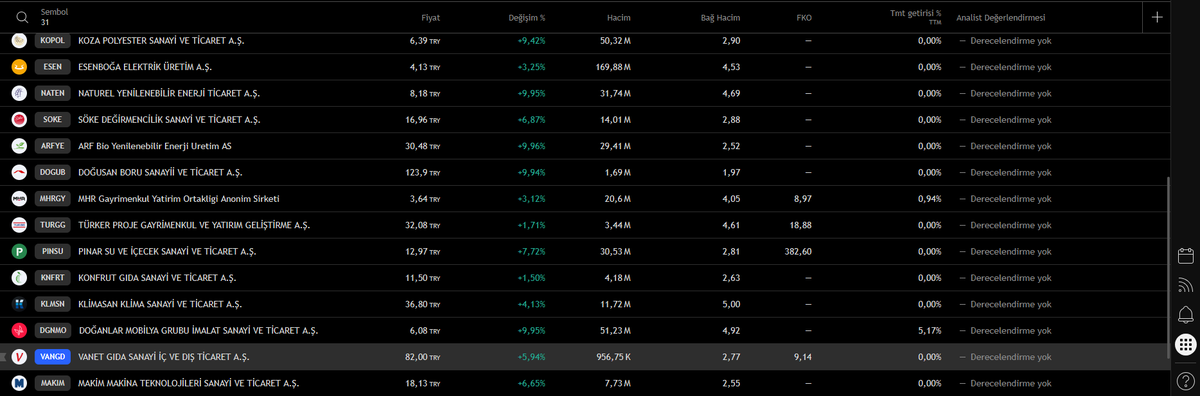Open the alerts bell icon
The width and height of the screenshot is (1200, 396).
(x=1186, y=315)
